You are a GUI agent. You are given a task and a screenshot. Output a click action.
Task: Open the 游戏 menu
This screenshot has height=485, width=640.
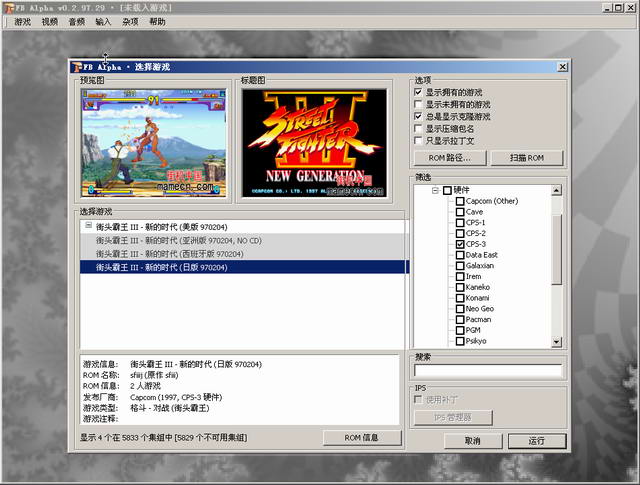(22, 21)
